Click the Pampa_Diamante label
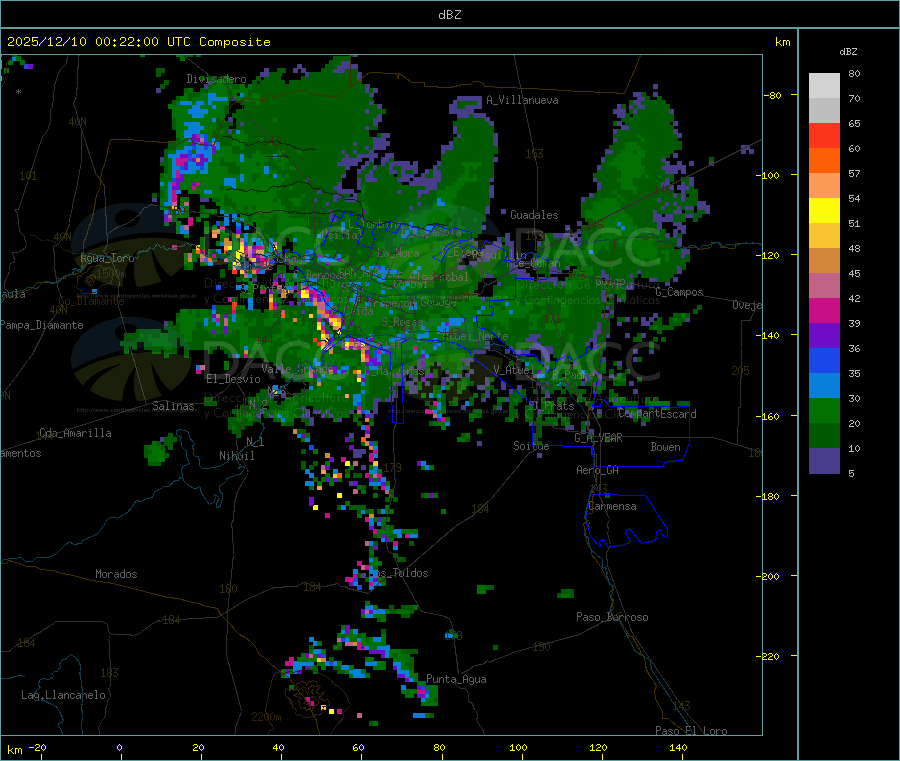This screenshot has height=761, width=900. click(x=42, y=325)
